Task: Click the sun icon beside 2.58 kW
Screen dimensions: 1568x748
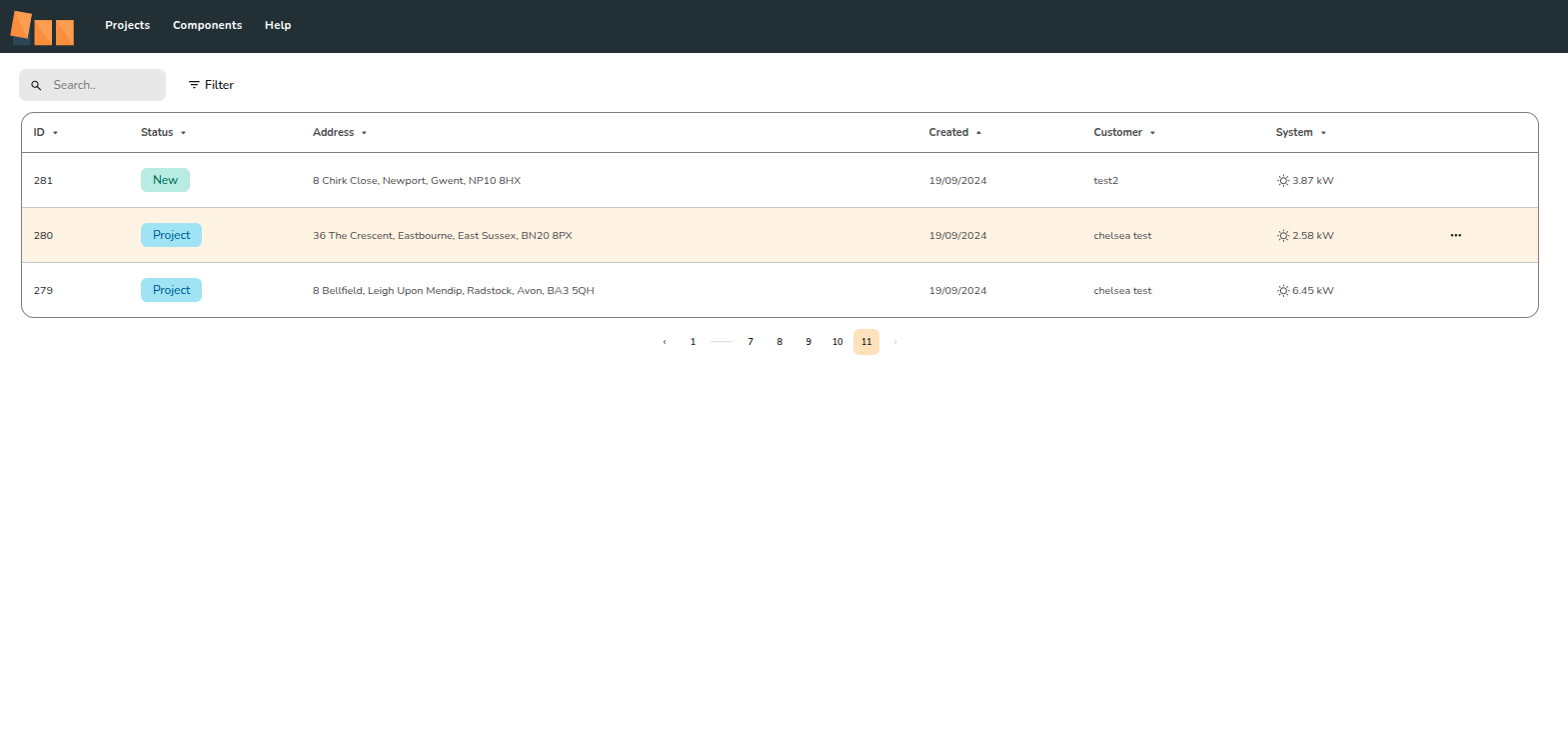Action: click(x=1283, y=236)
